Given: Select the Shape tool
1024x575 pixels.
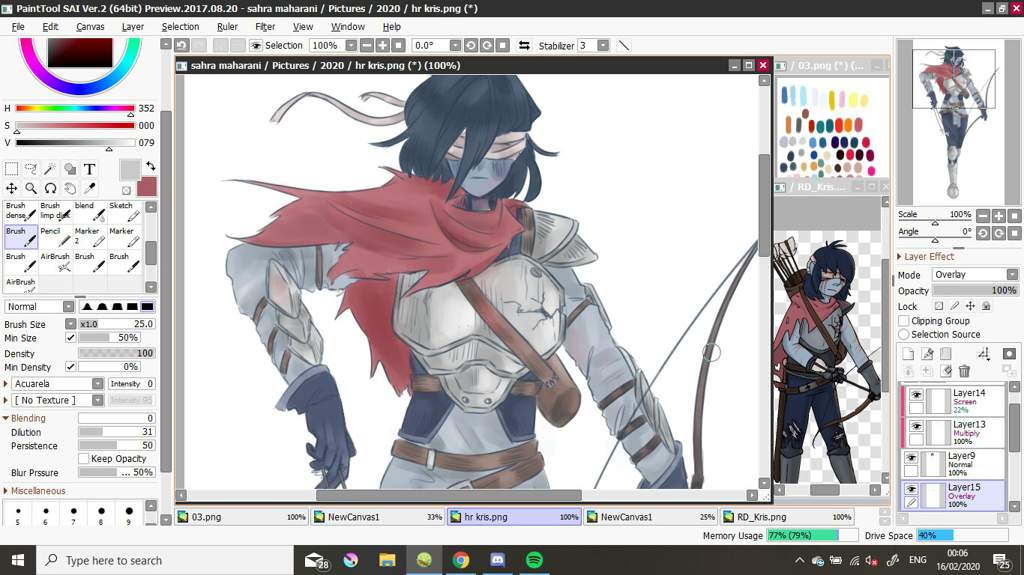Looking at the screenshot, I should [70, 169].
